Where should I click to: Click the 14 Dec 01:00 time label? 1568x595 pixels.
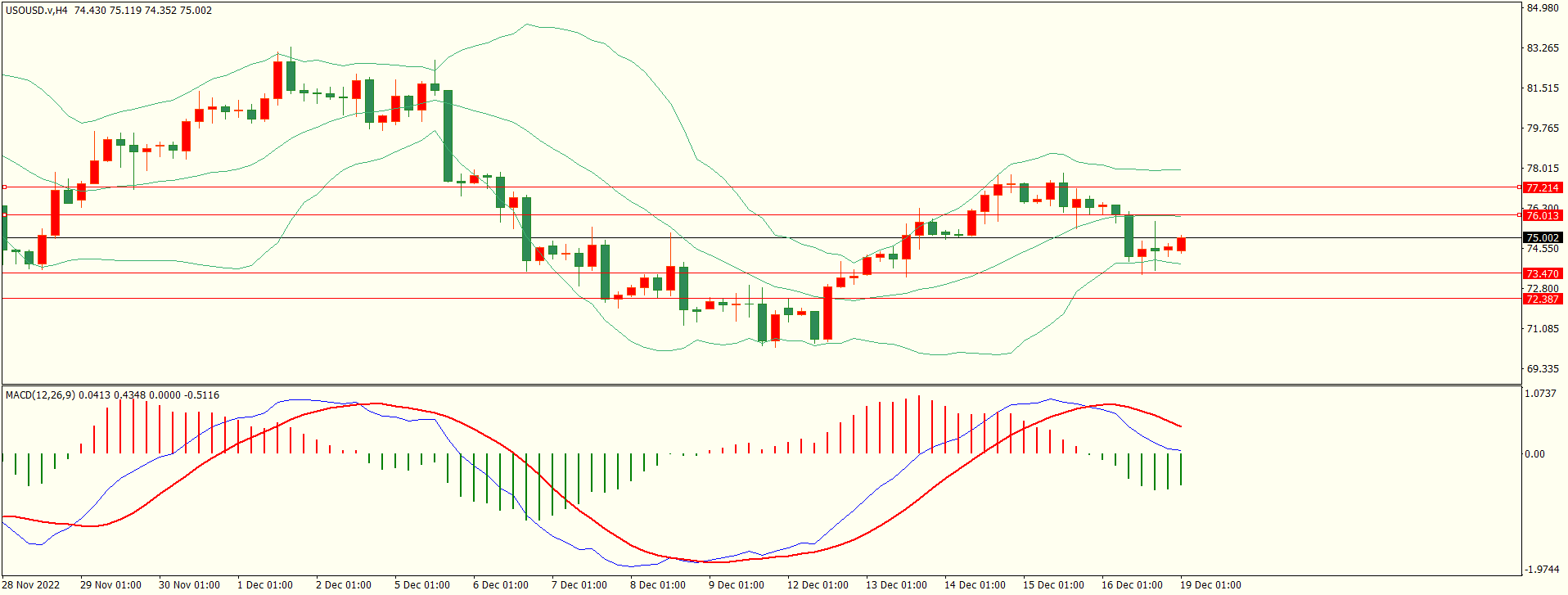tap(975, 585)
